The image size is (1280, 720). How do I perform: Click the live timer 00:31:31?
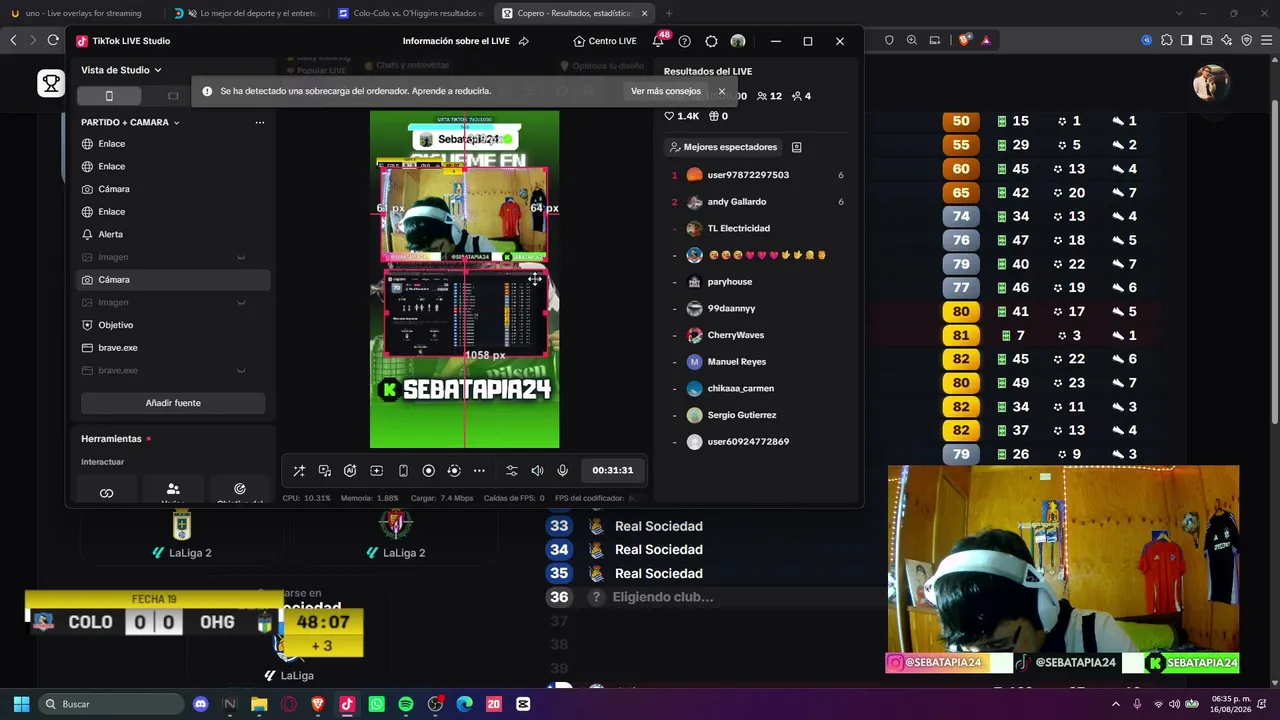612,470
